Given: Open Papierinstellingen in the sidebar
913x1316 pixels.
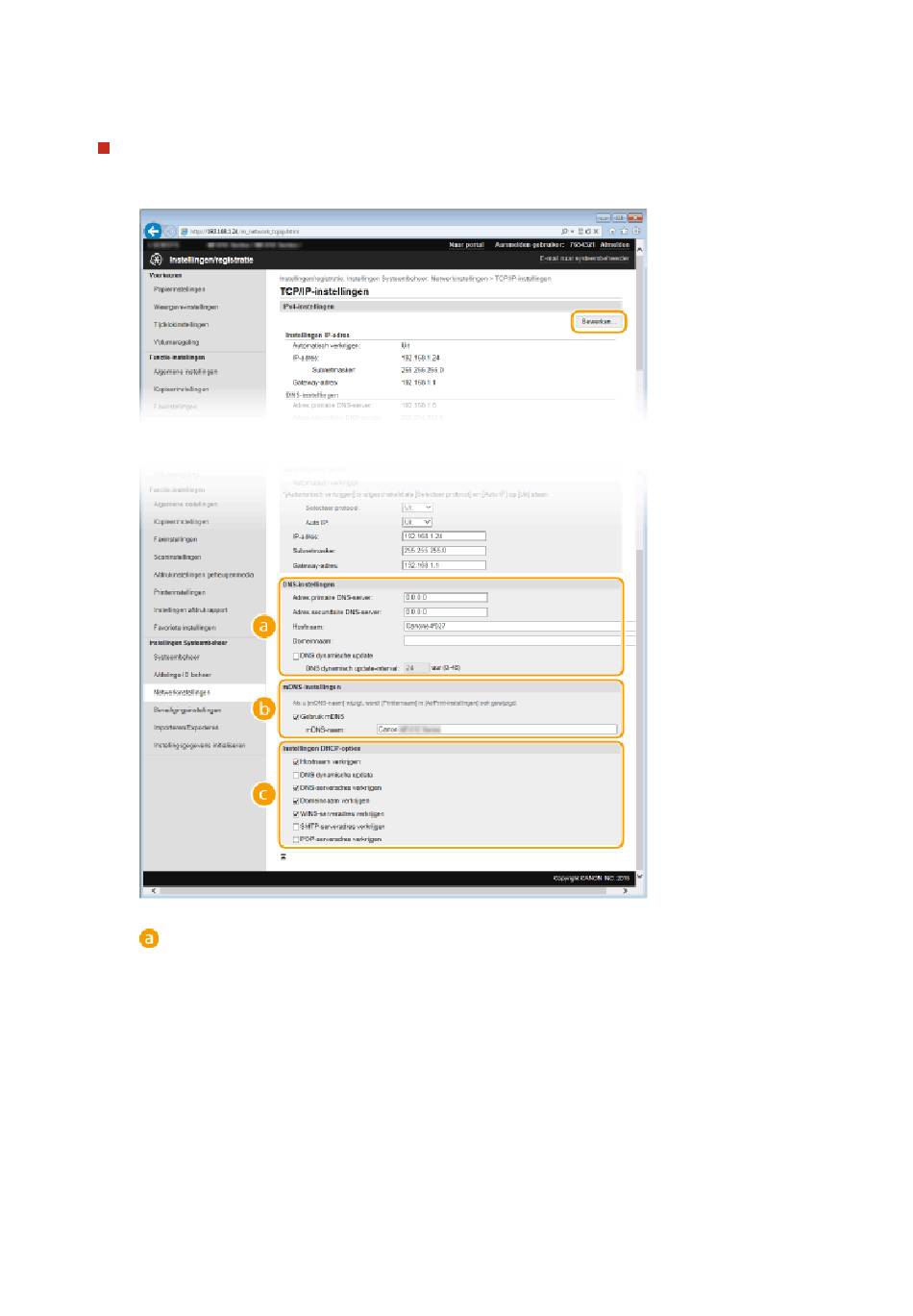Looking at the screenshot, I should [180, 289].
